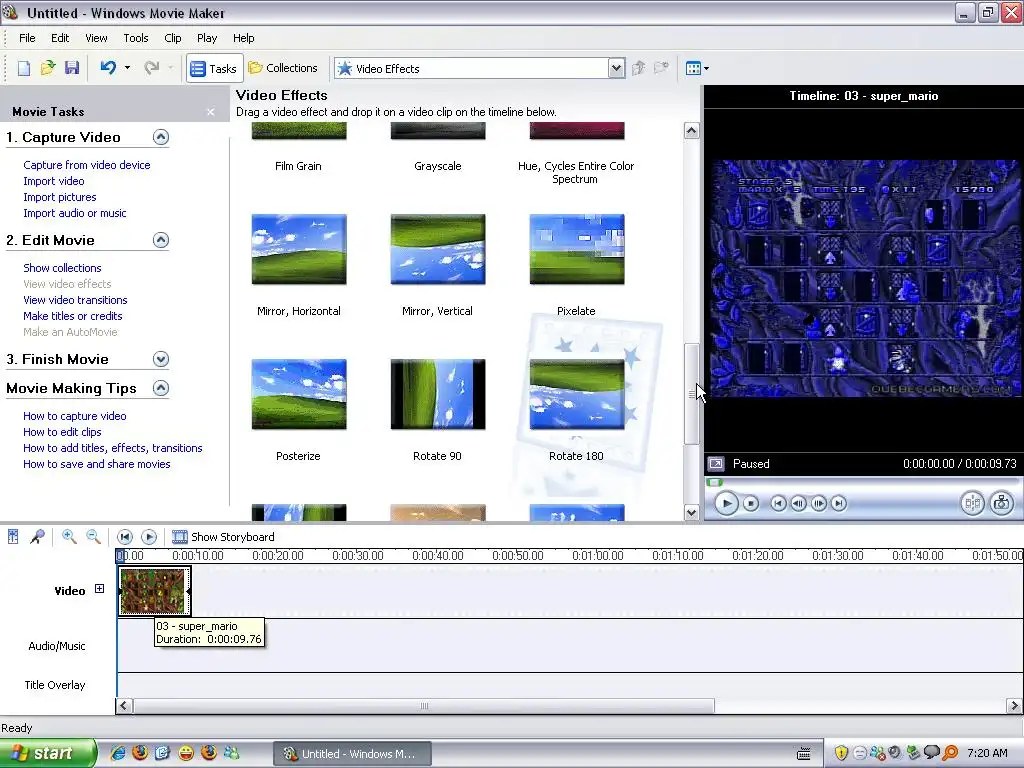Open How to edit clips tip

tap(62, 432)
